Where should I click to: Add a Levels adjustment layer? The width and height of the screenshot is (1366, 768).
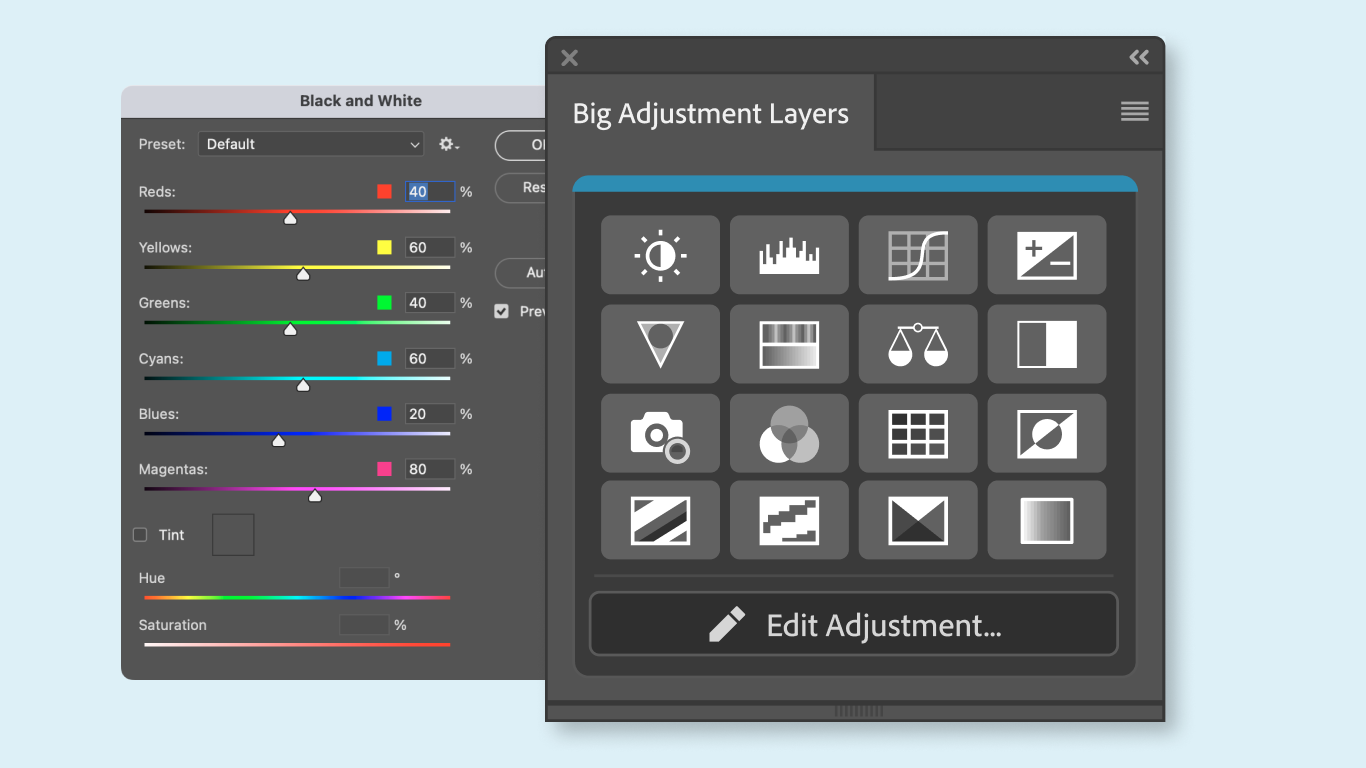[x=789, y=255]
